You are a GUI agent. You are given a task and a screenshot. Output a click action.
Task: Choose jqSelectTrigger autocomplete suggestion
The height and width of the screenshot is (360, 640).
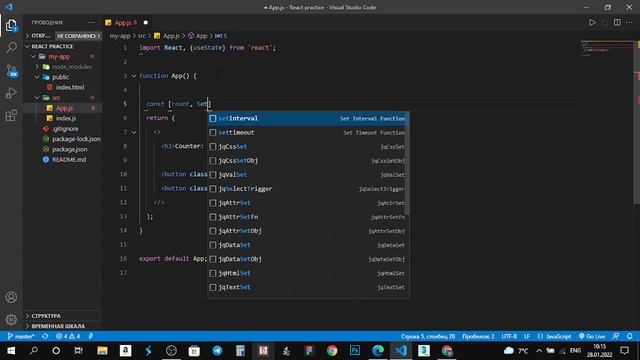click(x=307, y=189)
